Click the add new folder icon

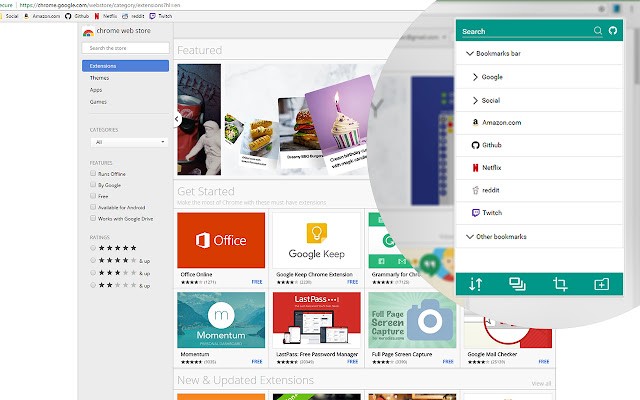tap(601, 284)
